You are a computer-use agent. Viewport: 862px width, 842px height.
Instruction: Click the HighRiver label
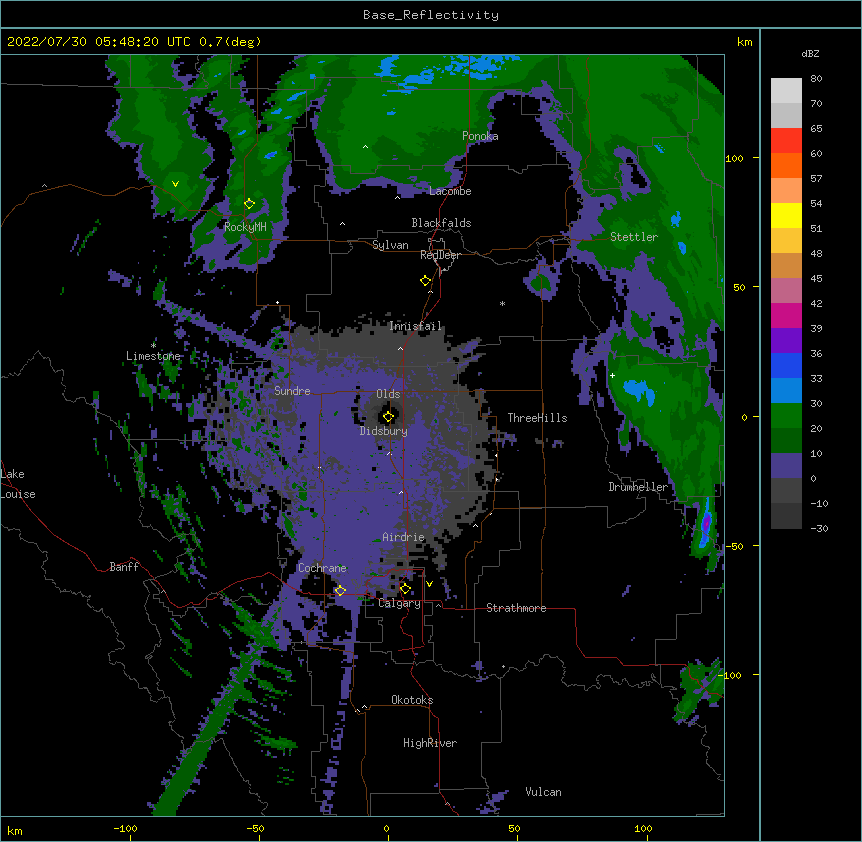click(x=430, y=743)
